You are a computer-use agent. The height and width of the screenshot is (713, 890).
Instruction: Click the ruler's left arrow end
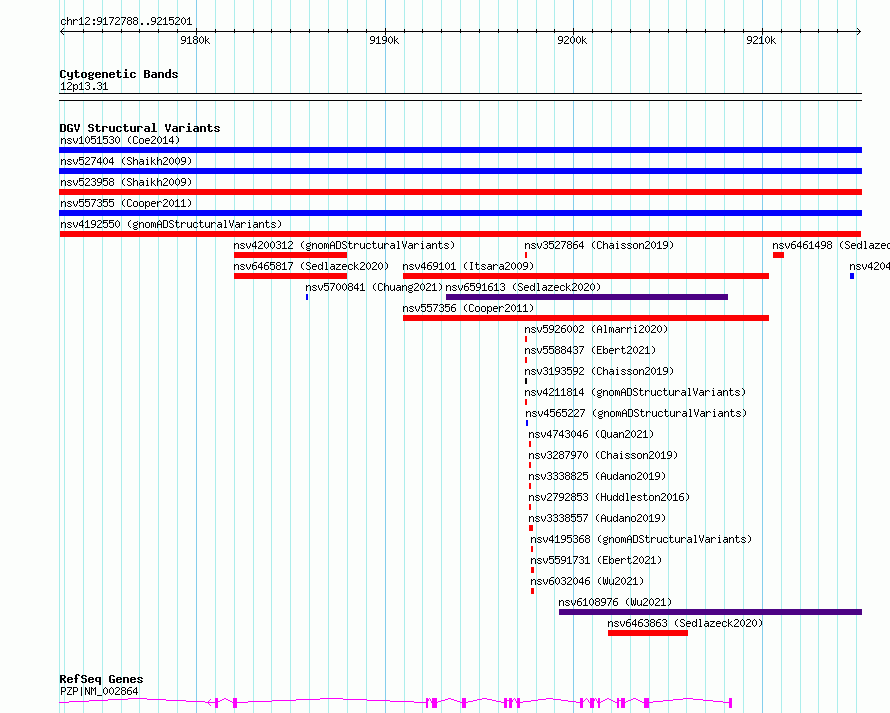pyautogui.click(x=62, y=31)
